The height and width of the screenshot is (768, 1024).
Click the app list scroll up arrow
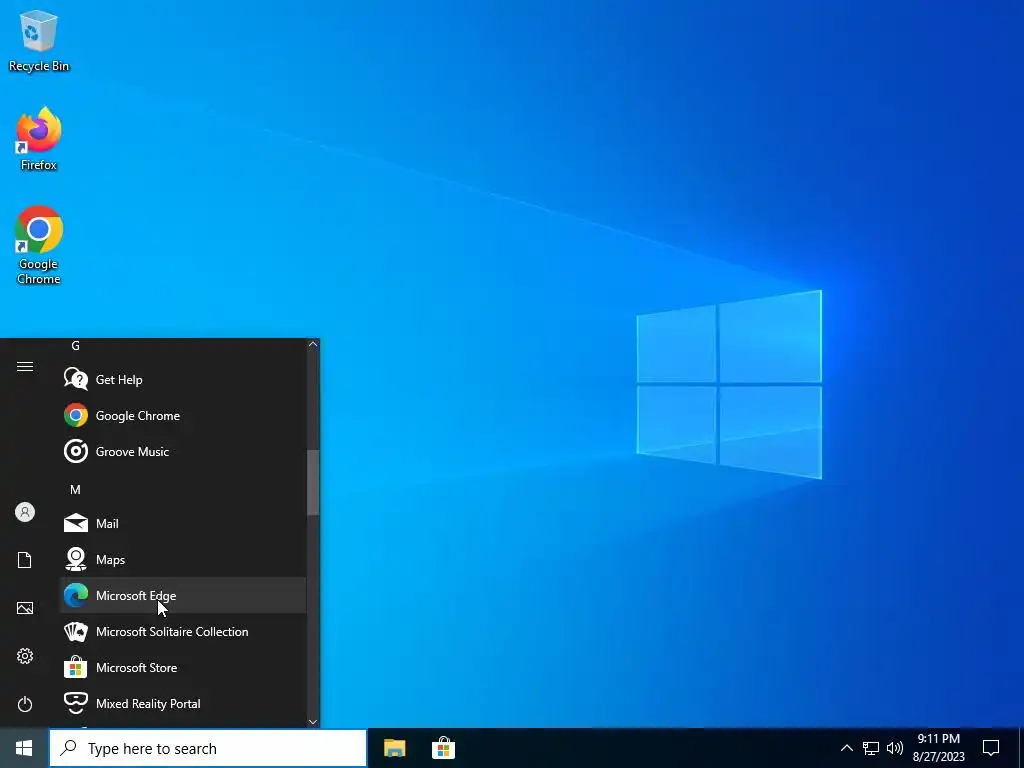tap(313, 344)
